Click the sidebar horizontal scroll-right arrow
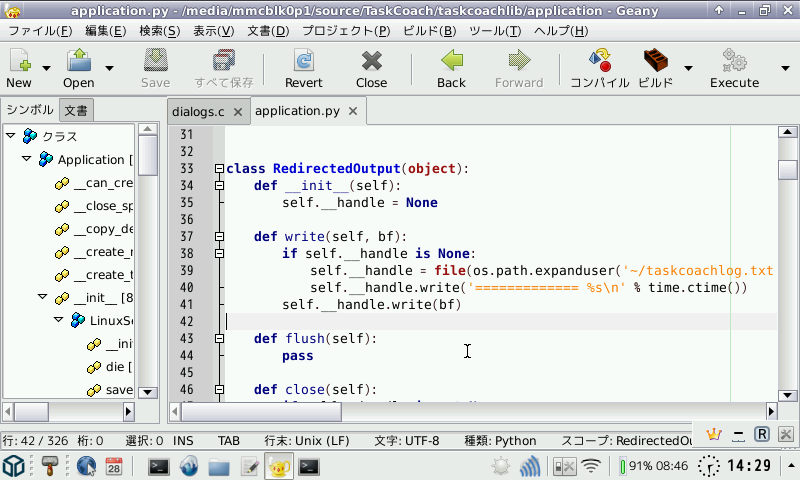The width and height of the screenshot is (800, 480). pos(129,411)
